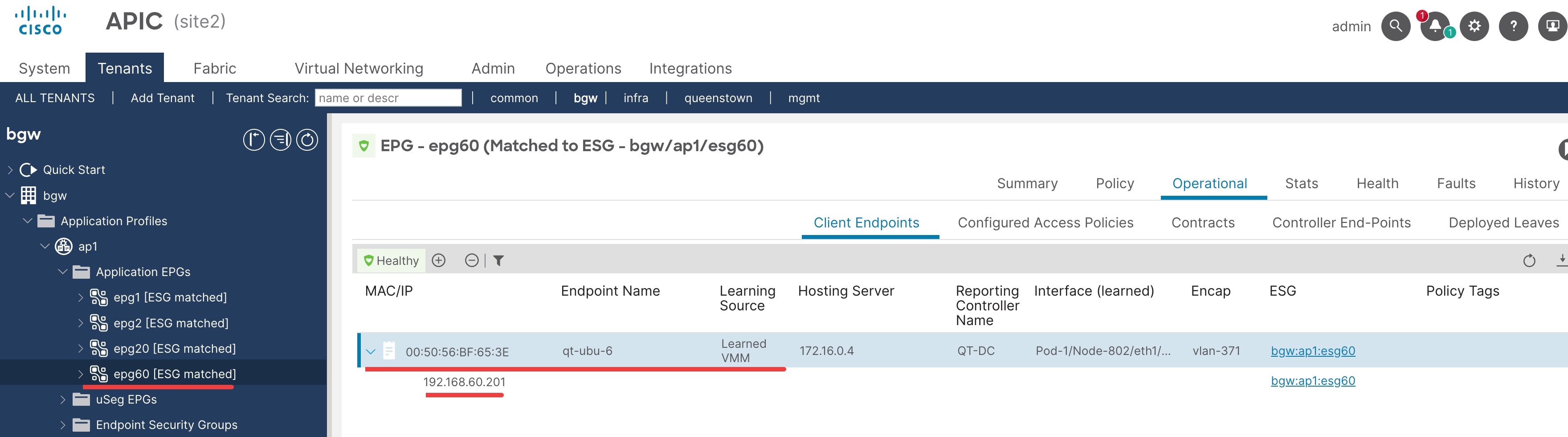Click the ALL TENANTS link
Viewport: 1568px width, 437px height.
tap(55, 98)
